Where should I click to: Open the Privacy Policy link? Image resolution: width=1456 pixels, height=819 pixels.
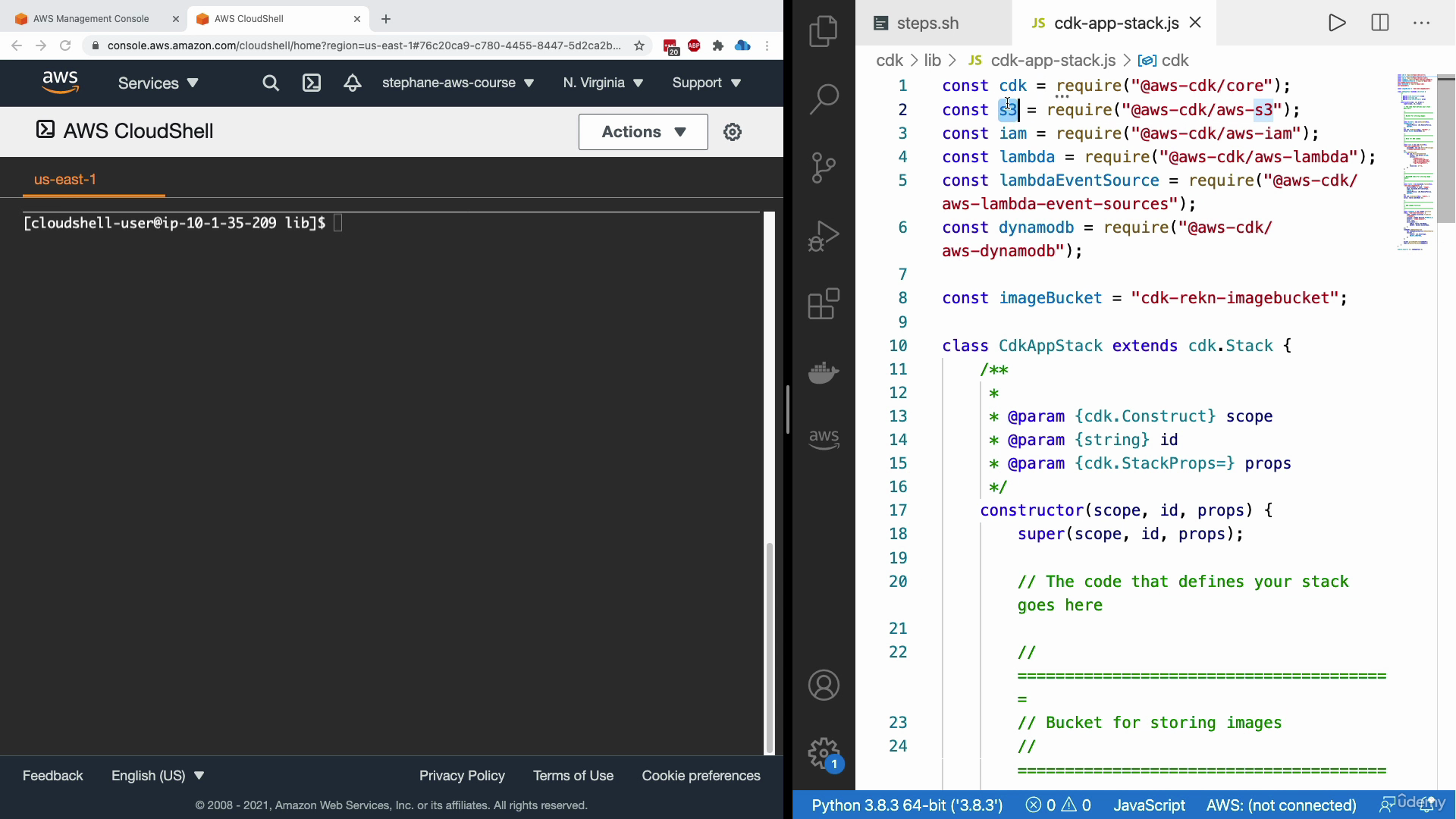(x=462, y=776)
